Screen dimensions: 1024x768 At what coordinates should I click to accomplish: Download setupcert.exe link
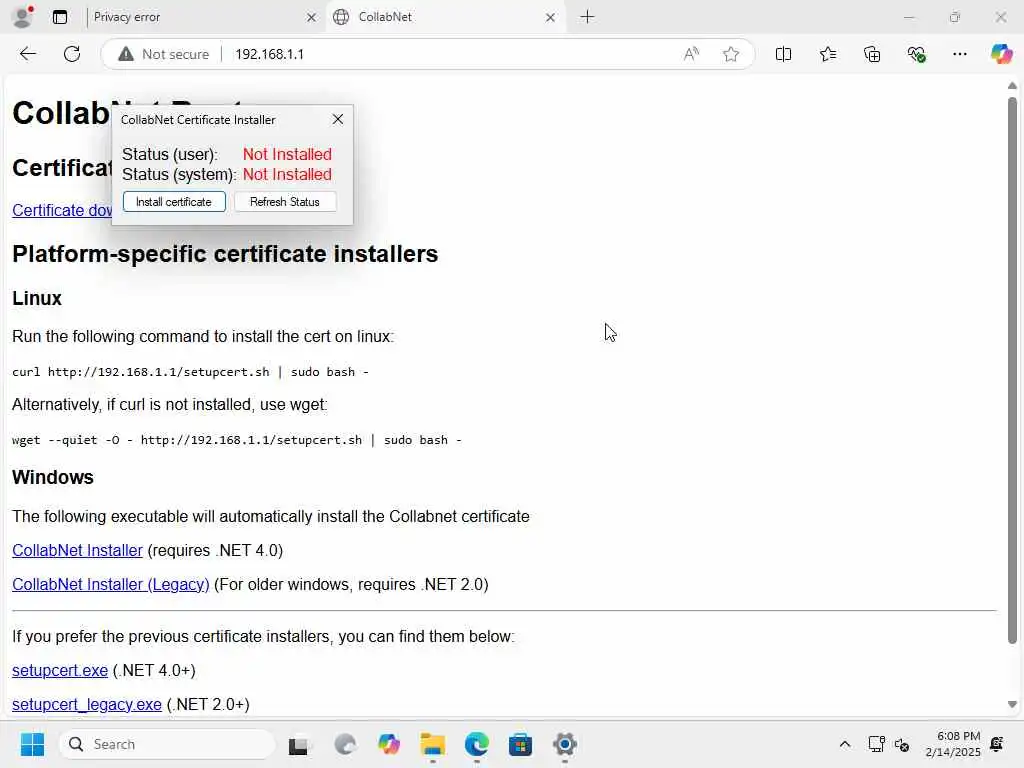(60, 671)
